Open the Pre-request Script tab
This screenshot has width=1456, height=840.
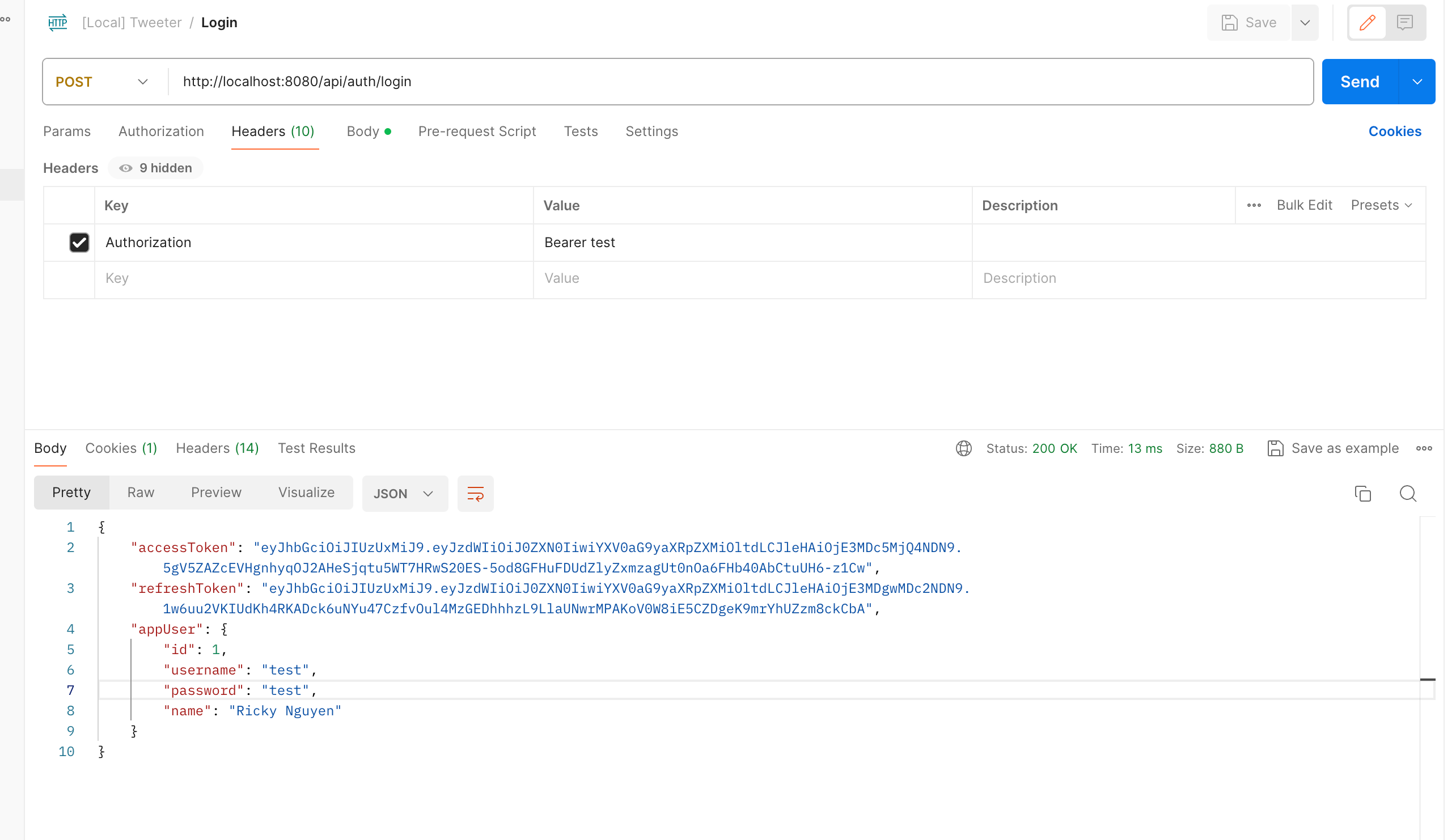click(x=477, y=131)
